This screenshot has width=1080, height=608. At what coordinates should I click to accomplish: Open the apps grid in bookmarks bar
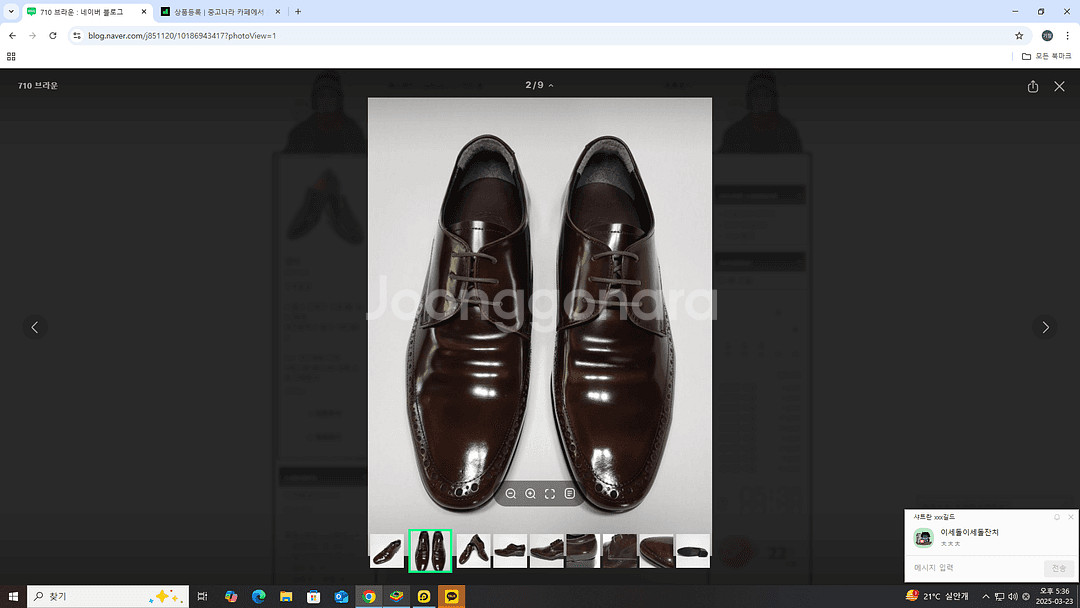(x=11, y=56)
